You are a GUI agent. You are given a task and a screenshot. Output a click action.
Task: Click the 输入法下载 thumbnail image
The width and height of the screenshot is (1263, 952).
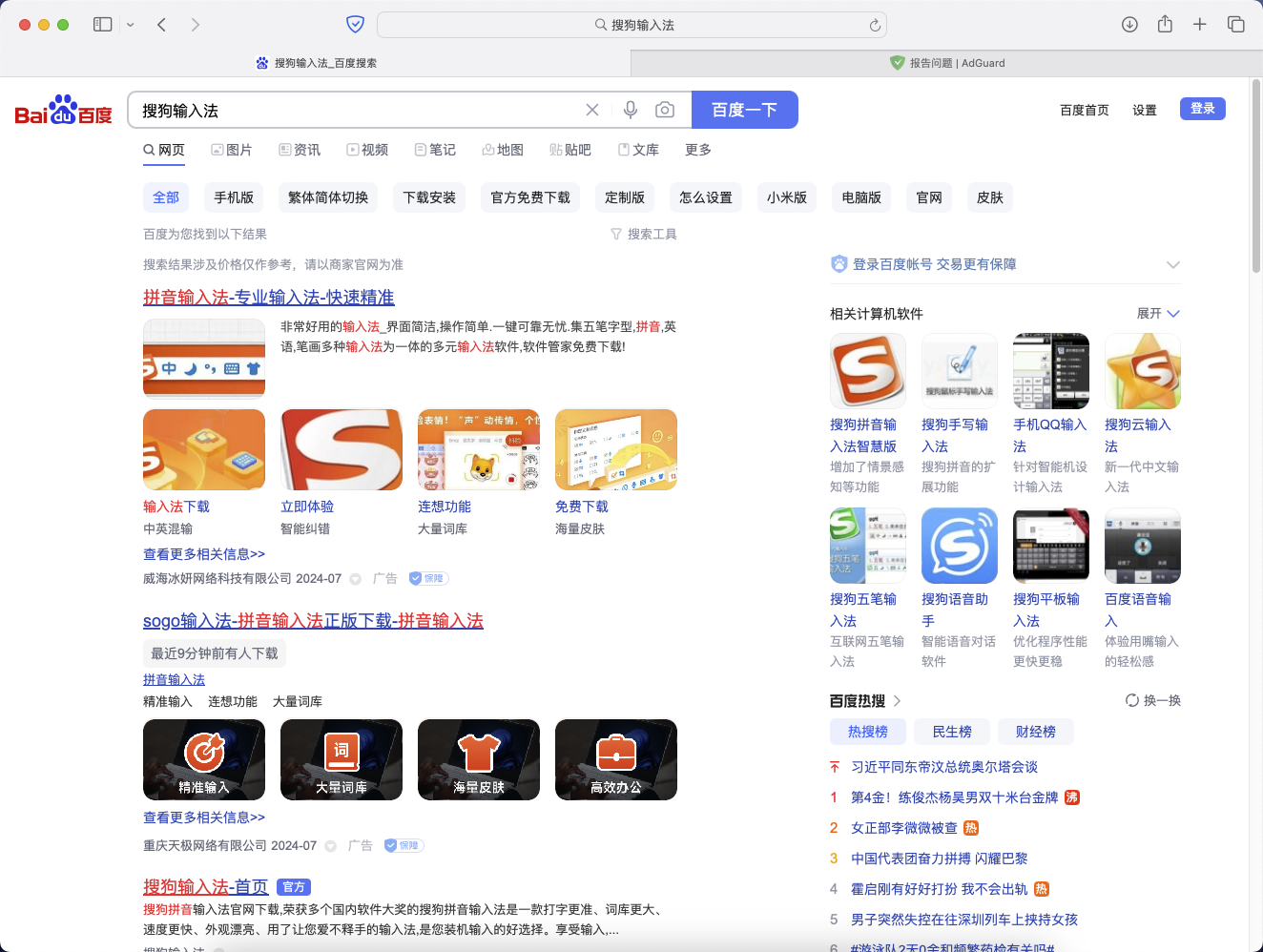204,449
